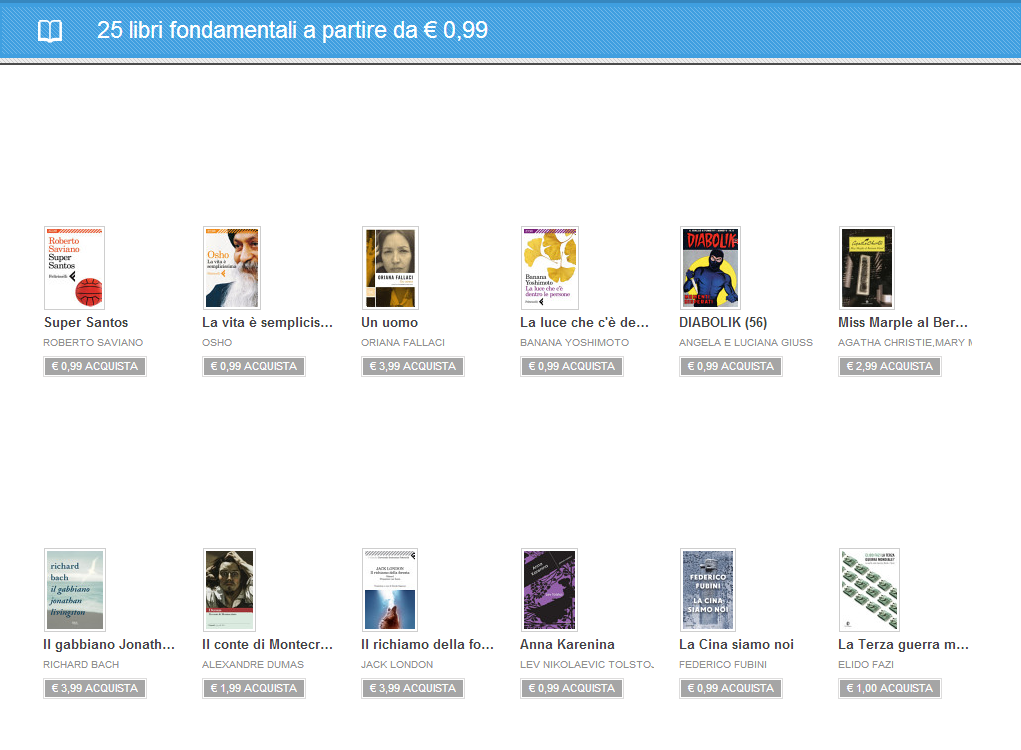Open the Il richiamo della foresta cover
The width and height of the screenshot is (1021, 750).
[389, 590]
